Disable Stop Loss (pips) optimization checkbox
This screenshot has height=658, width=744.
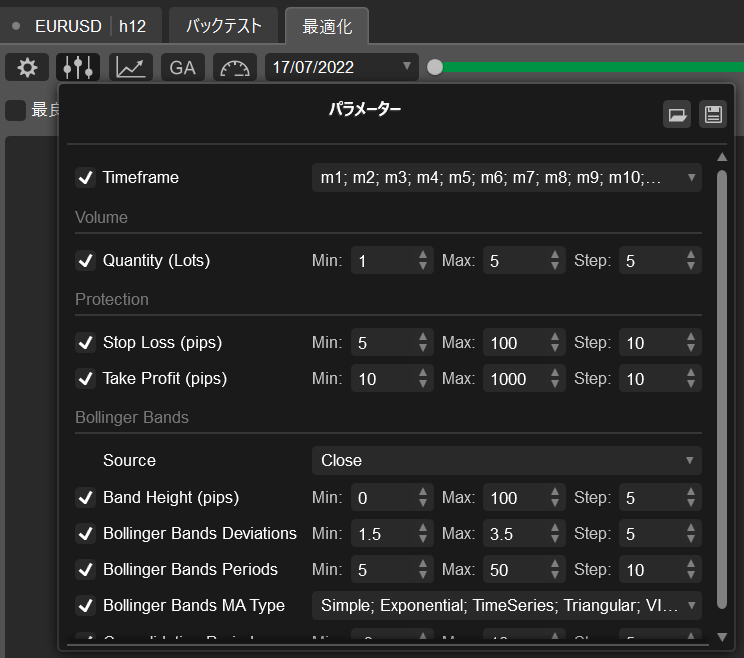coord(85,343)
